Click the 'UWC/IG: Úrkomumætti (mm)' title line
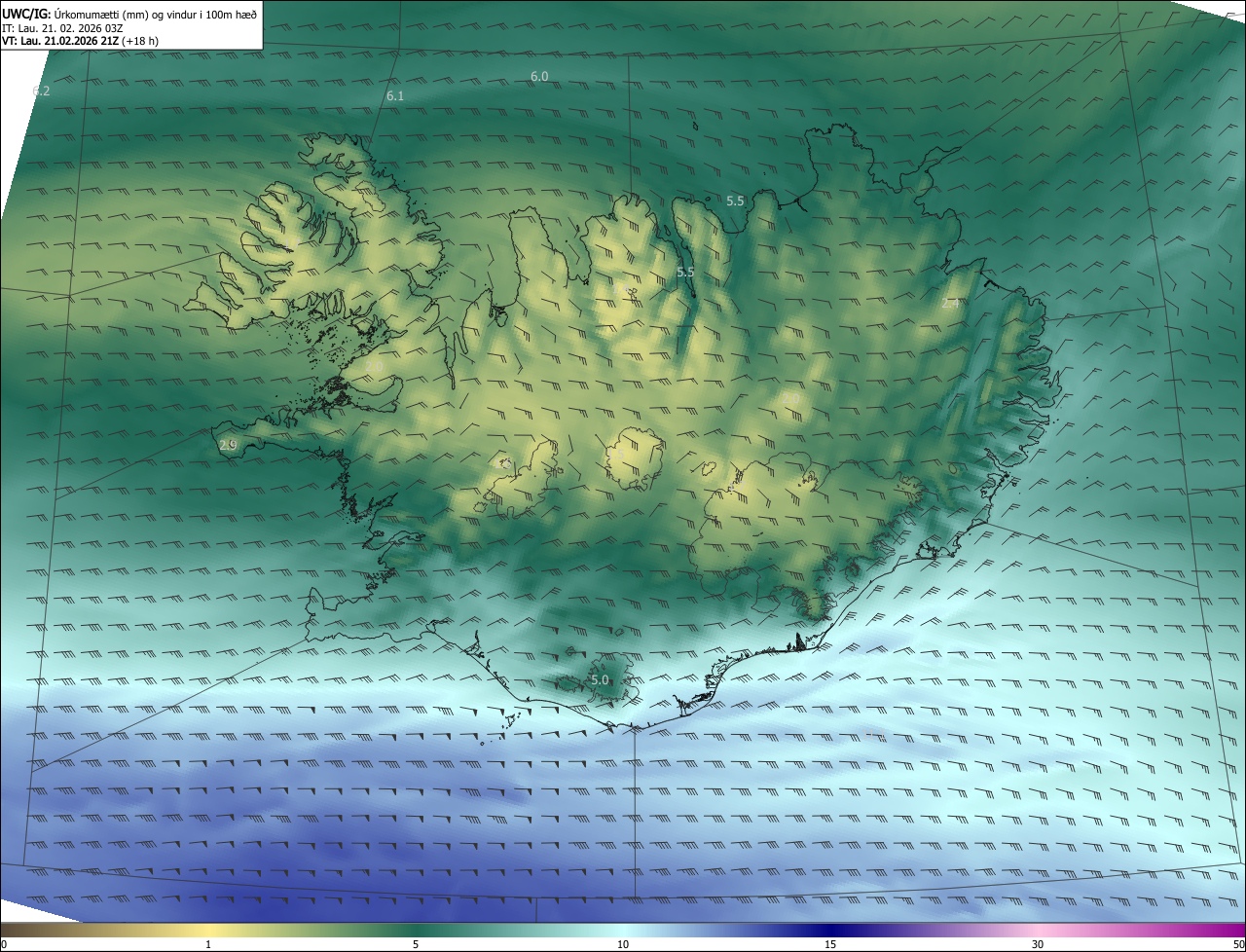Viewport: 1246px width, 952px height. (x=129, y=14)
